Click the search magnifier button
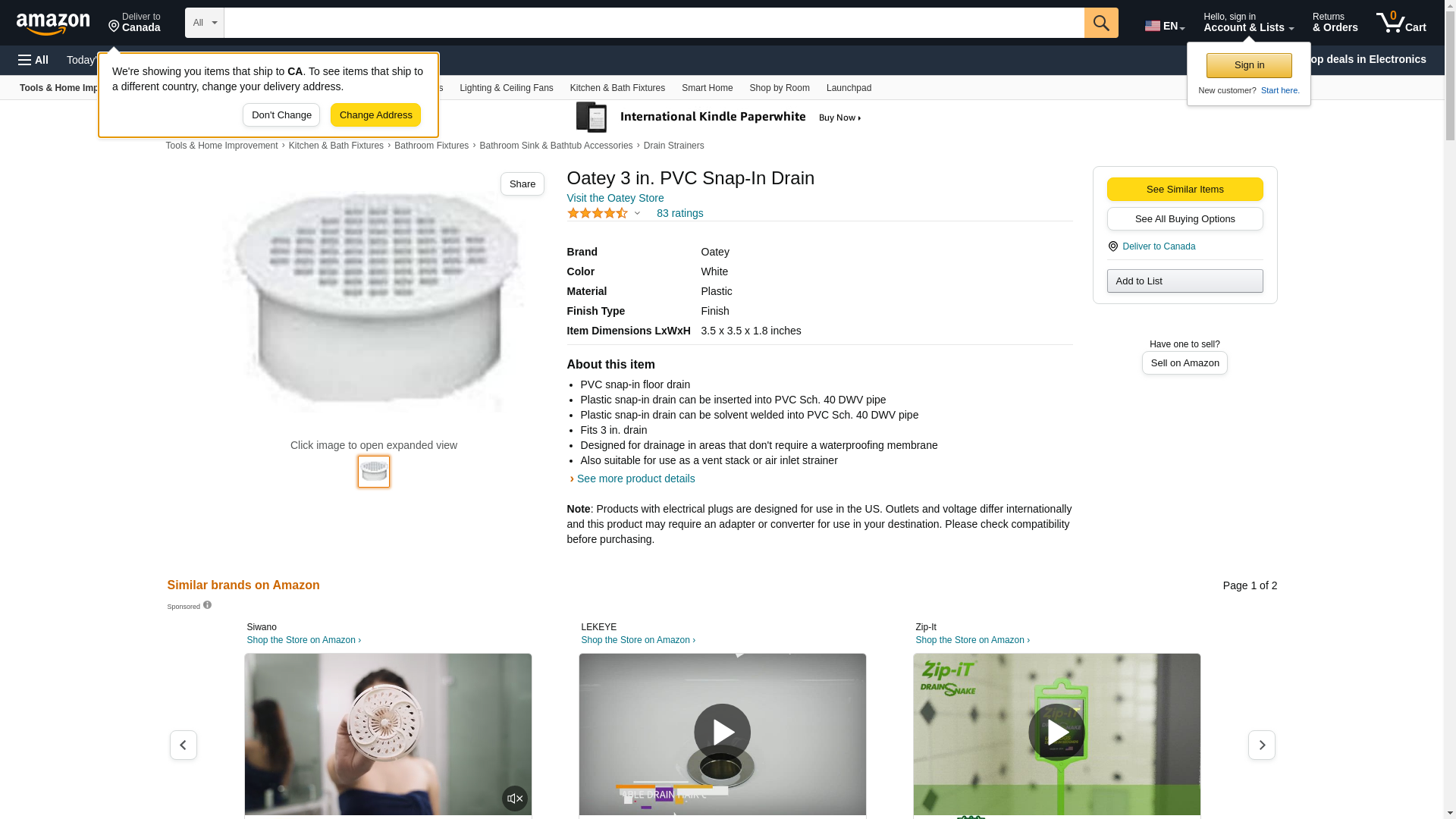 (x=1101, y=23)
